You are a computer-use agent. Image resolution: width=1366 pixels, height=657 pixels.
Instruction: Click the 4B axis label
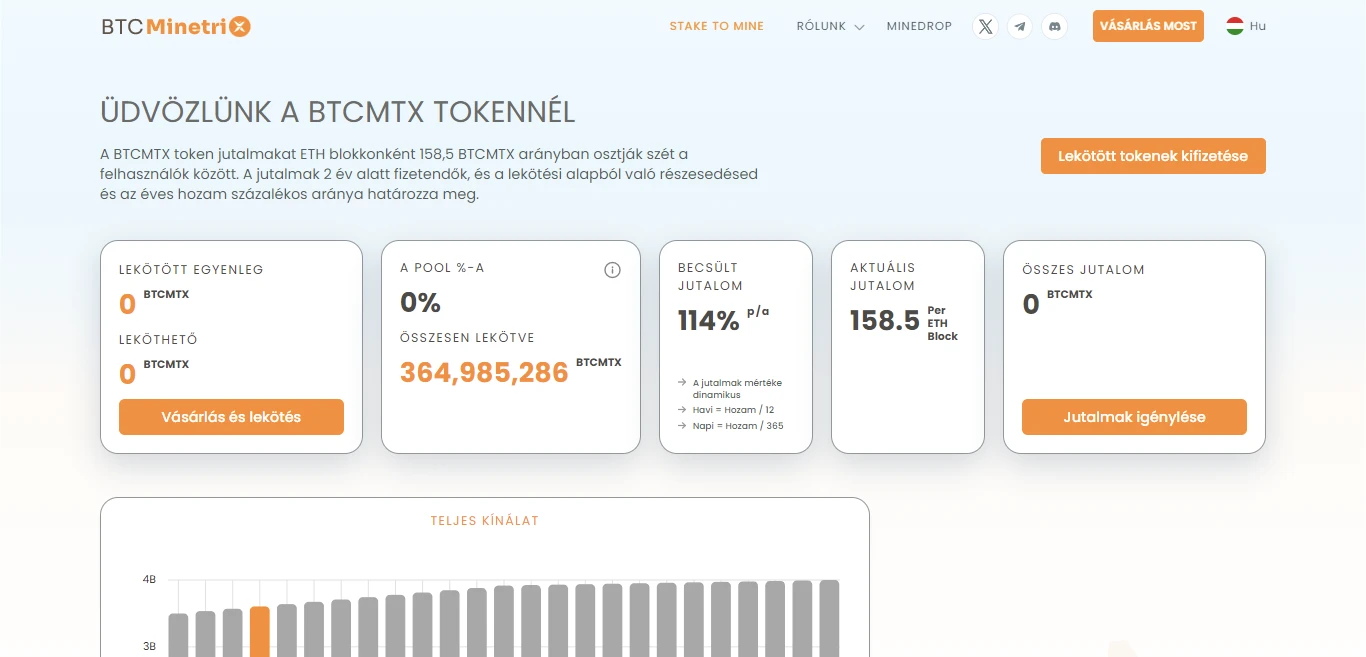pyautogui.click(x=149, y=580)
